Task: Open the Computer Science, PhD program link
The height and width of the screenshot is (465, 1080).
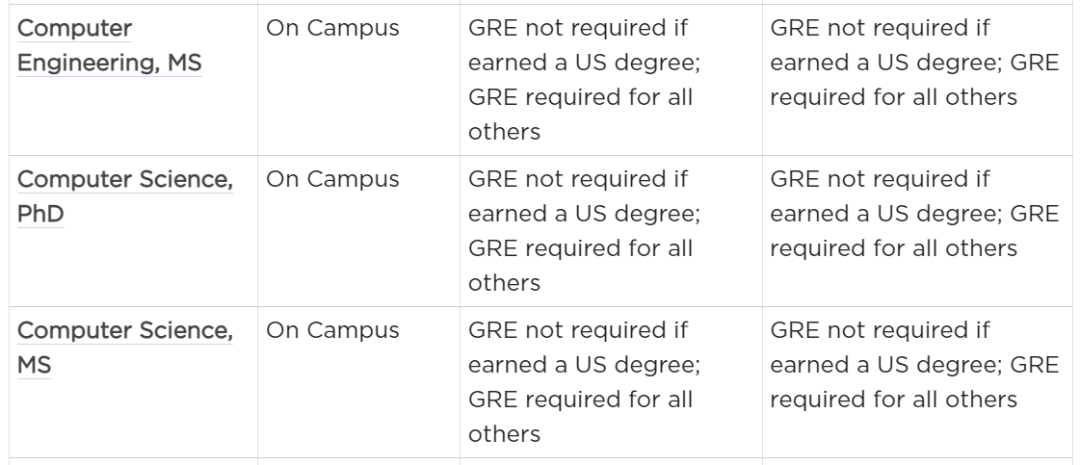Action: [125, 196]
